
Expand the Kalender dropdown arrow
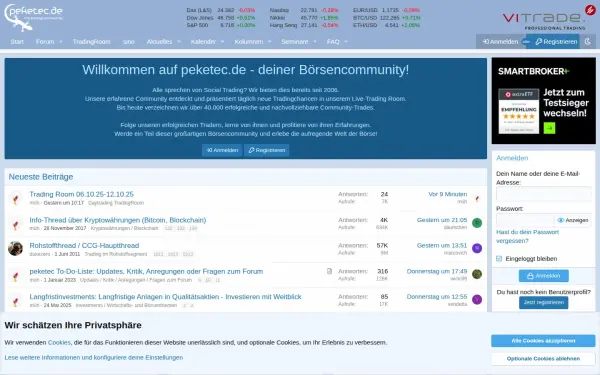222,41
